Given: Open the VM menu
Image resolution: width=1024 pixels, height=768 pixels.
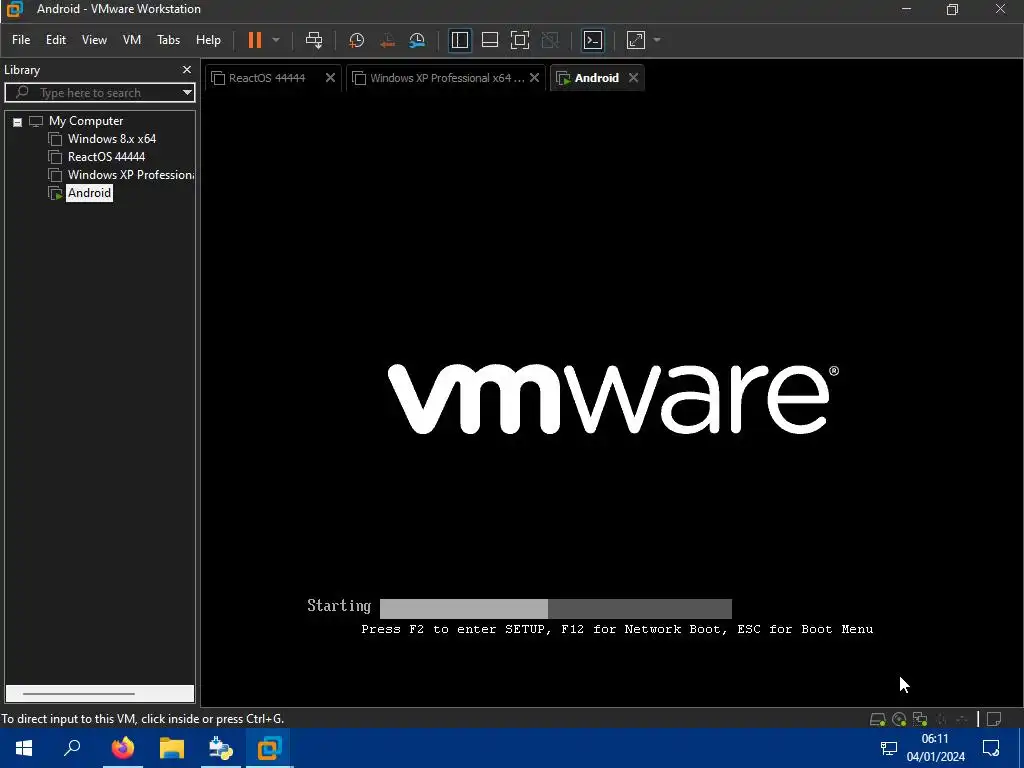Looking at the screenshot, I should point(132,40).
